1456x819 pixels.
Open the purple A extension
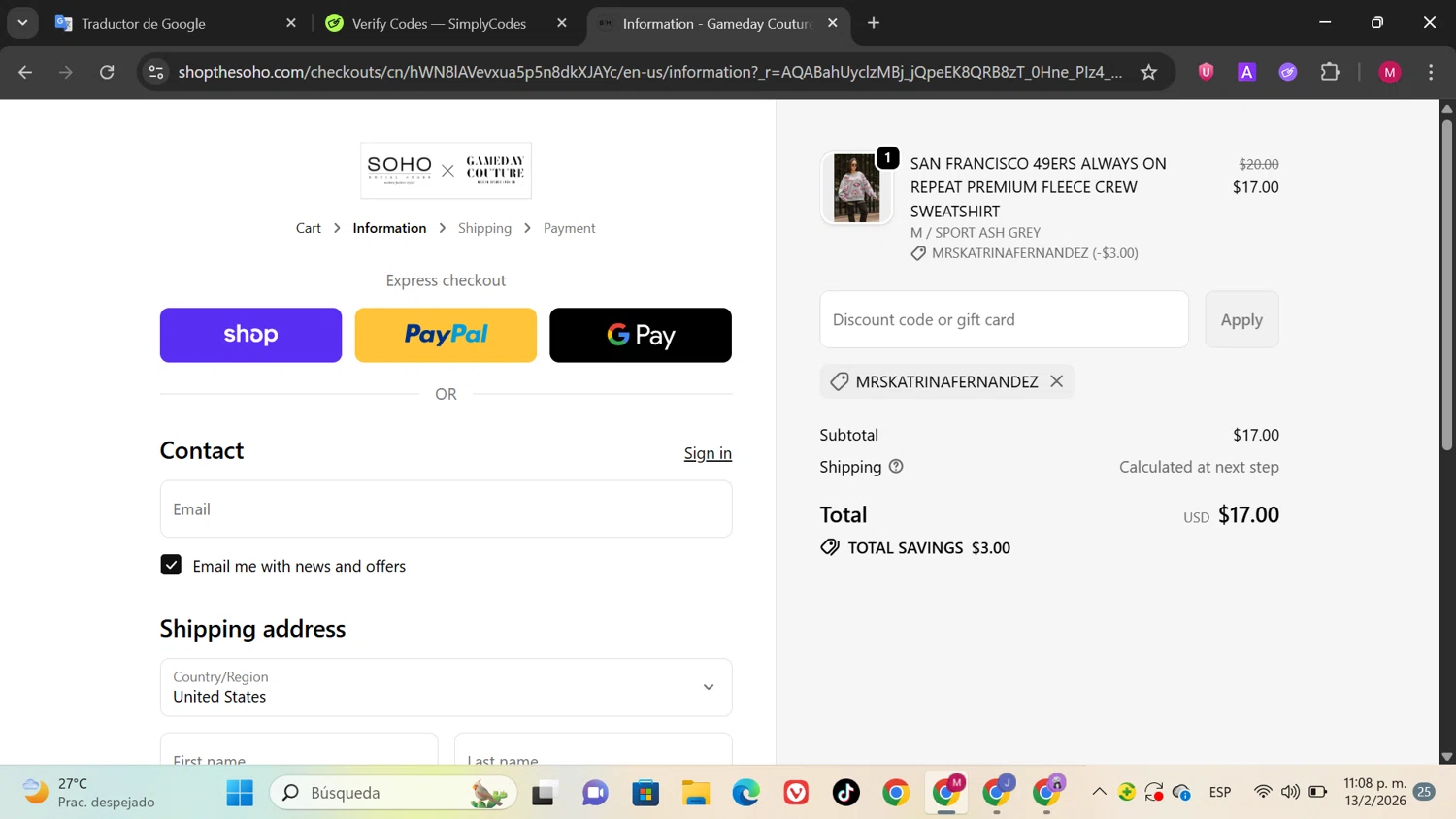pyautogui.click(x=1246, y=72)
